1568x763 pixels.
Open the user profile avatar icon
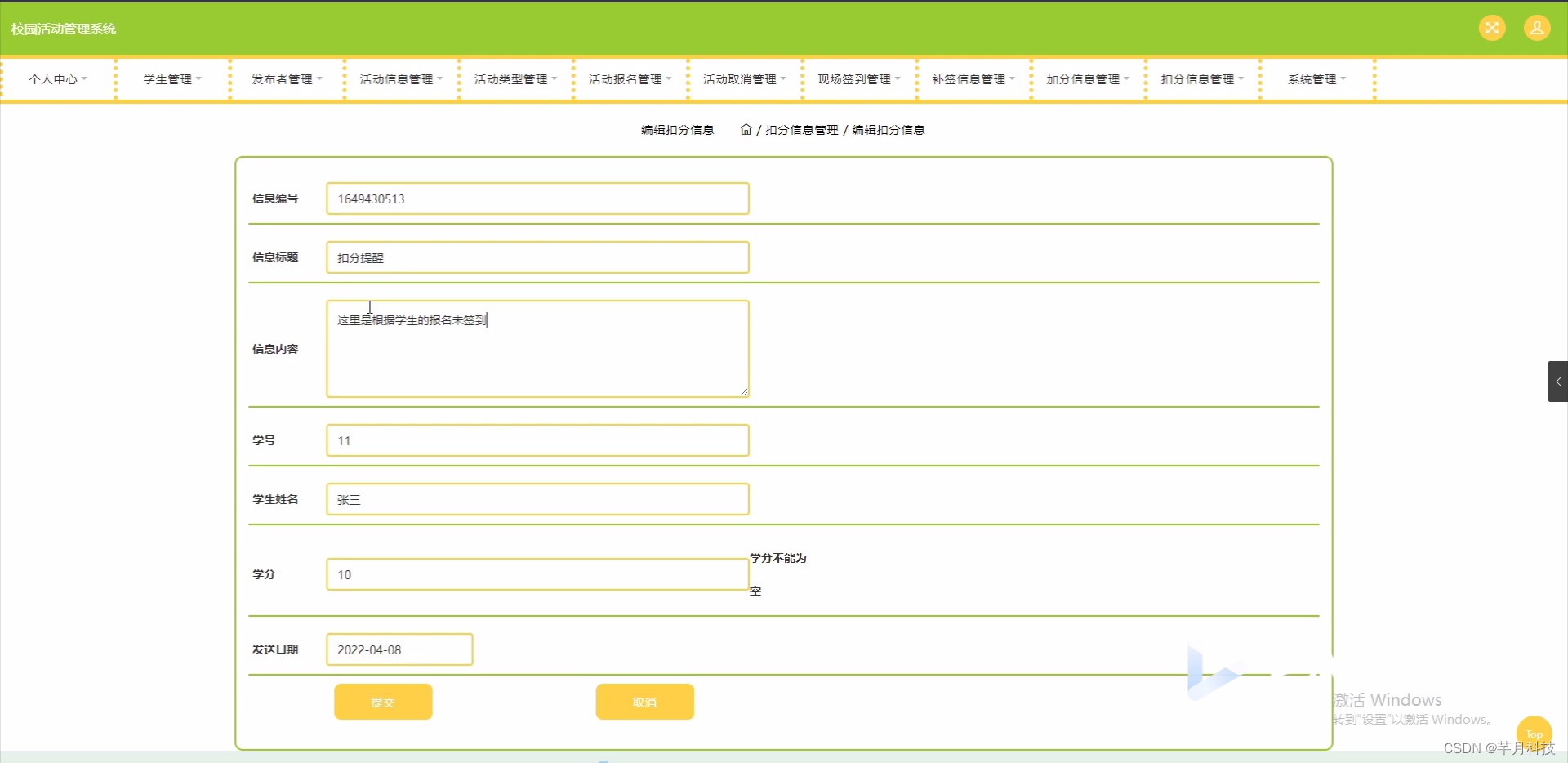1538,27
